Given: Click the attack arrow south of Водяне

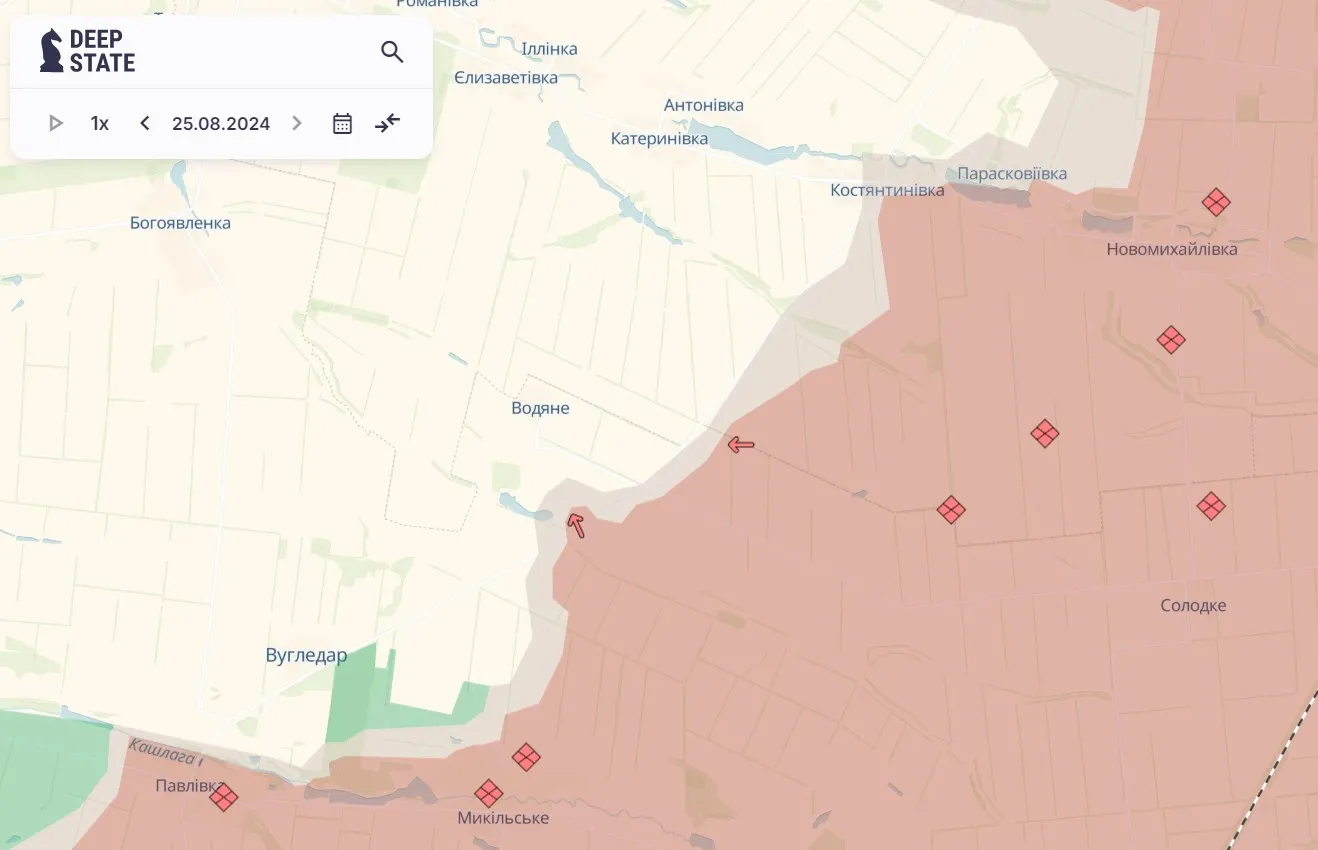Looking at the screenshot, I should tap(576, 525).
